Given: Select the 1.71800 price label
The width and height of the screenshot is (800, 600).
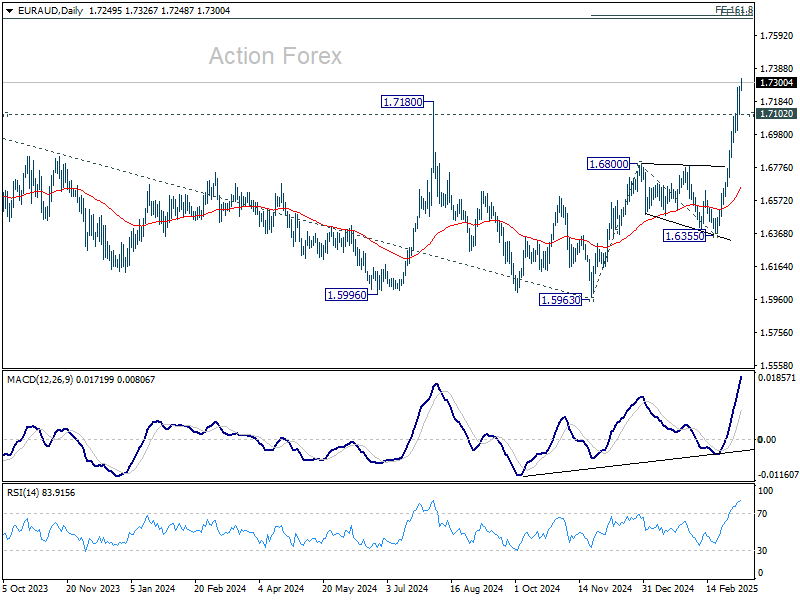Looking at the screenshot, I should [x=403, y=102].
